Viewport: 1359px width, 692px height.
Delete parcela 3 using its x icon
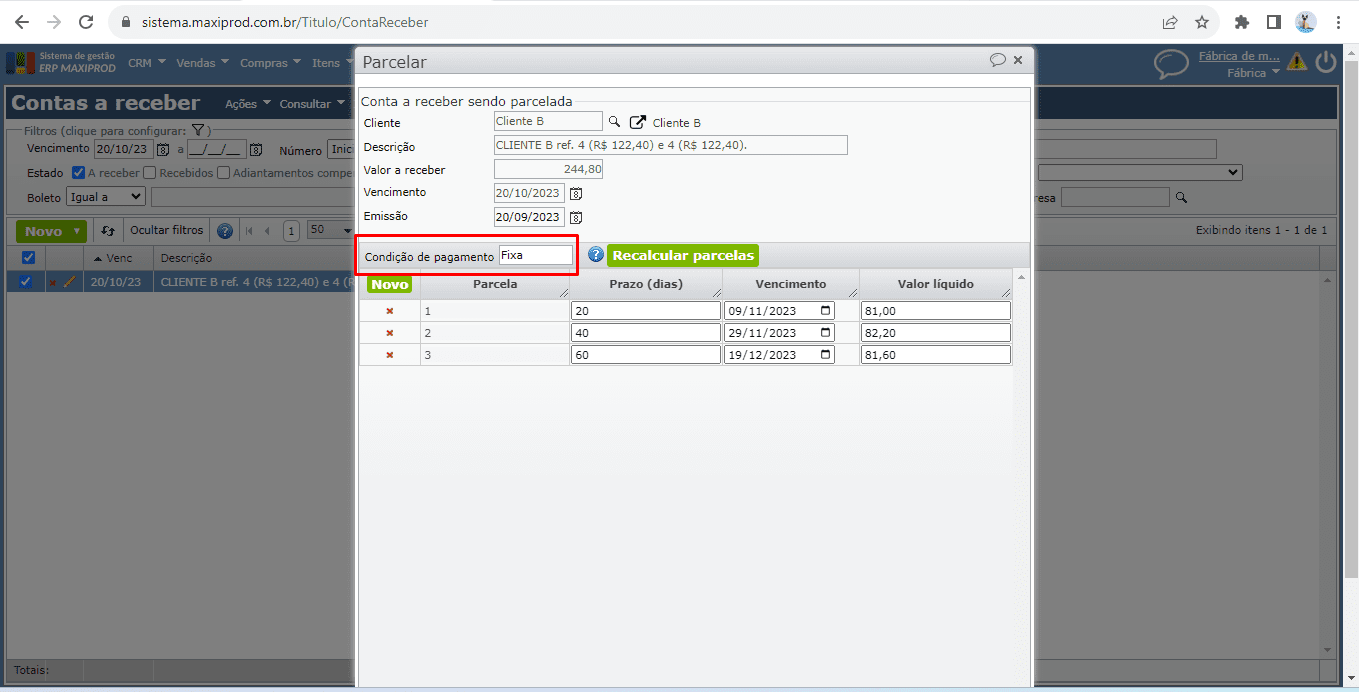(389, 355)
